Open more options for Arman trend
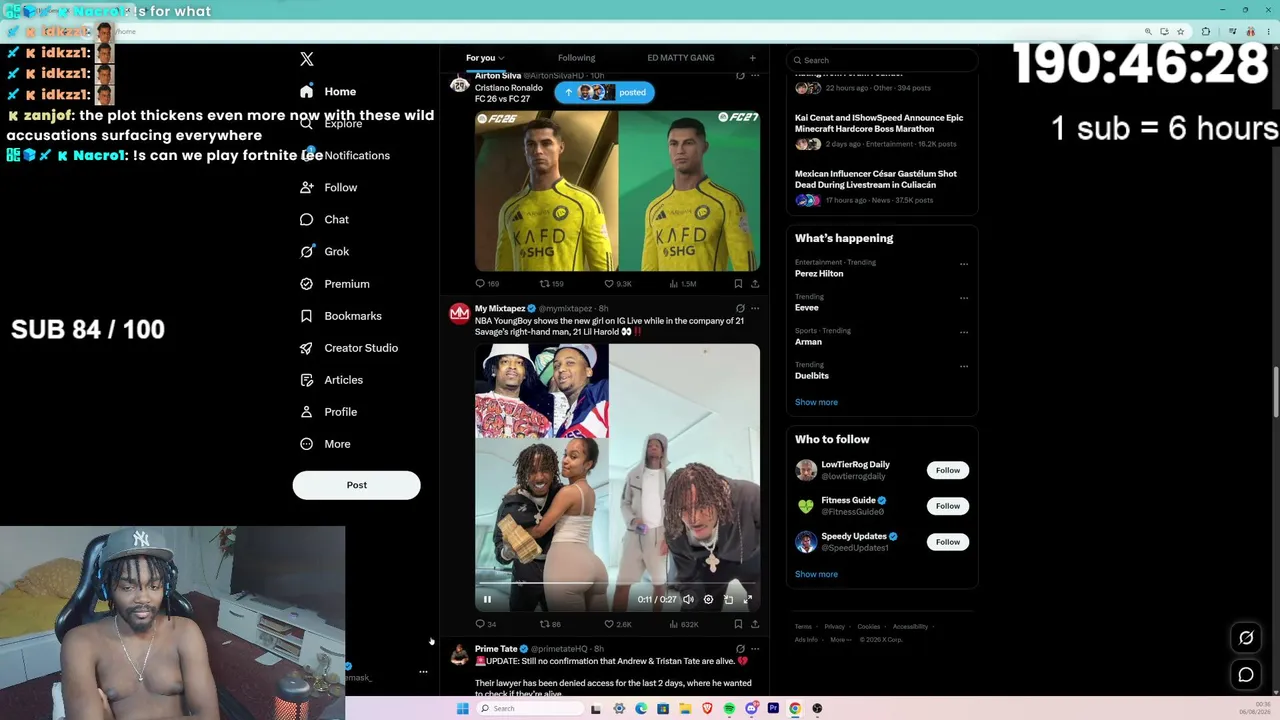1280x720 pixels. pos(964,332)
